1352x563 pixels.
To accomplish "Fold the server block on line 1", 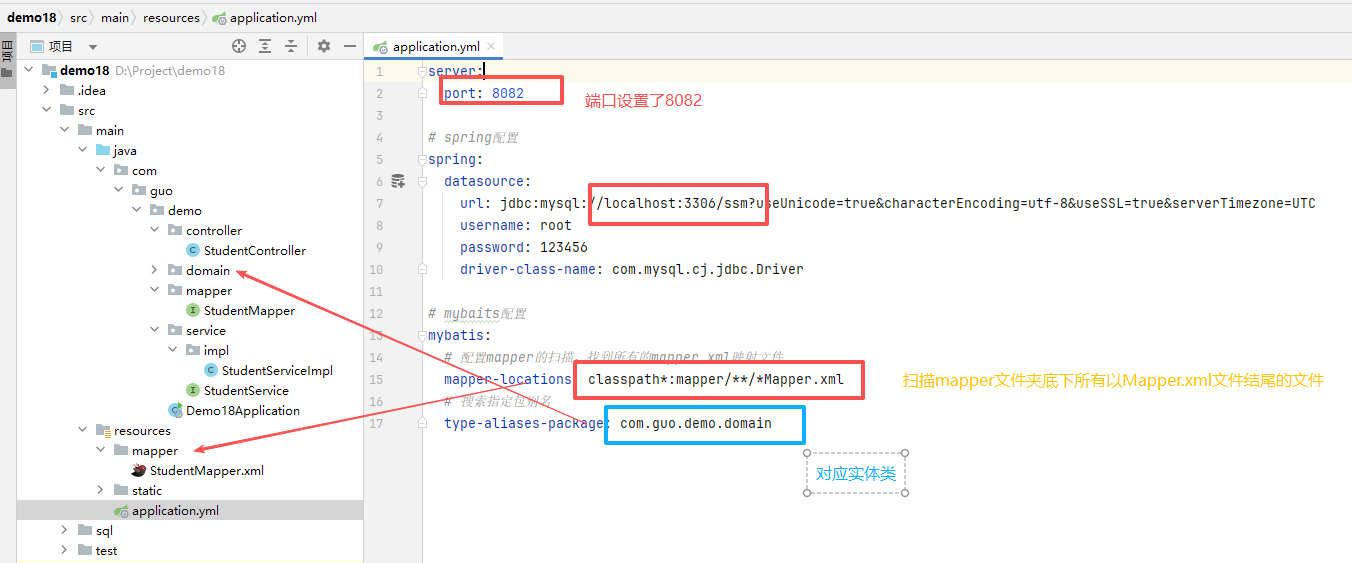I will click(422, 71).
